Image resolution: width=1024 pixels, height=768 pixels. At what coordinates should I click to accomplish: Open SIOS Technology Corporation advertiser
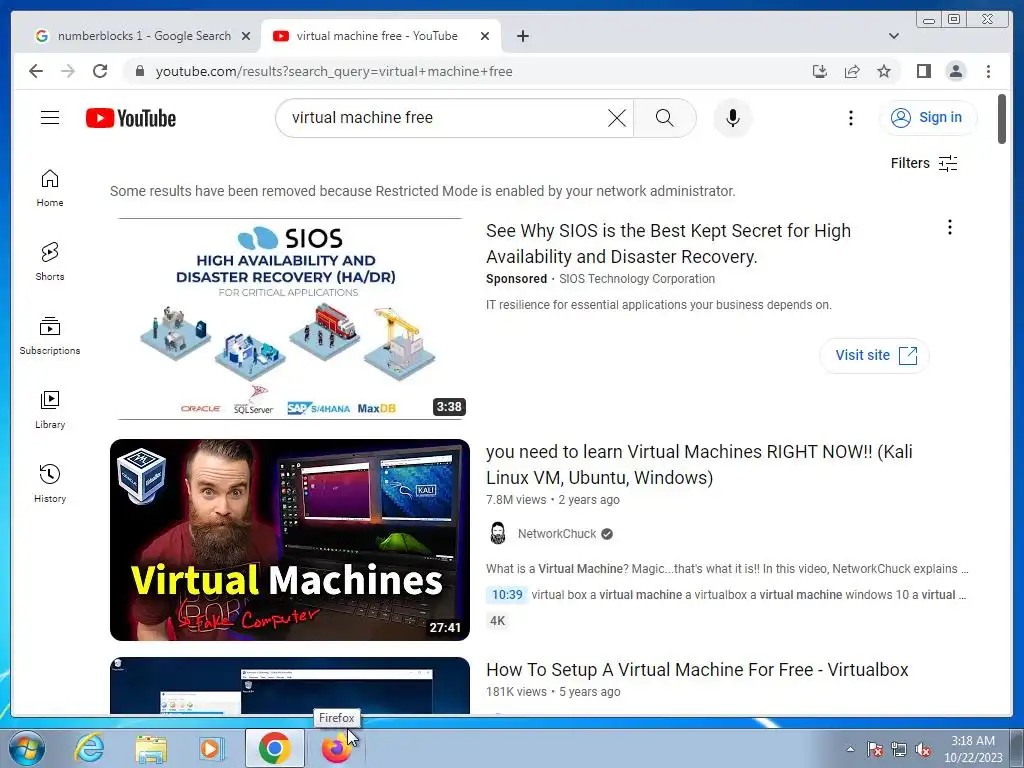coord(637,279)
